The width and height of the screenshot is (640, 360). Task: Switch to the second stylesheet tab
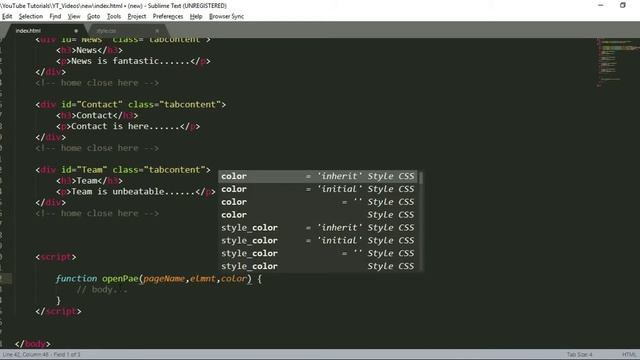pos(127,31)
